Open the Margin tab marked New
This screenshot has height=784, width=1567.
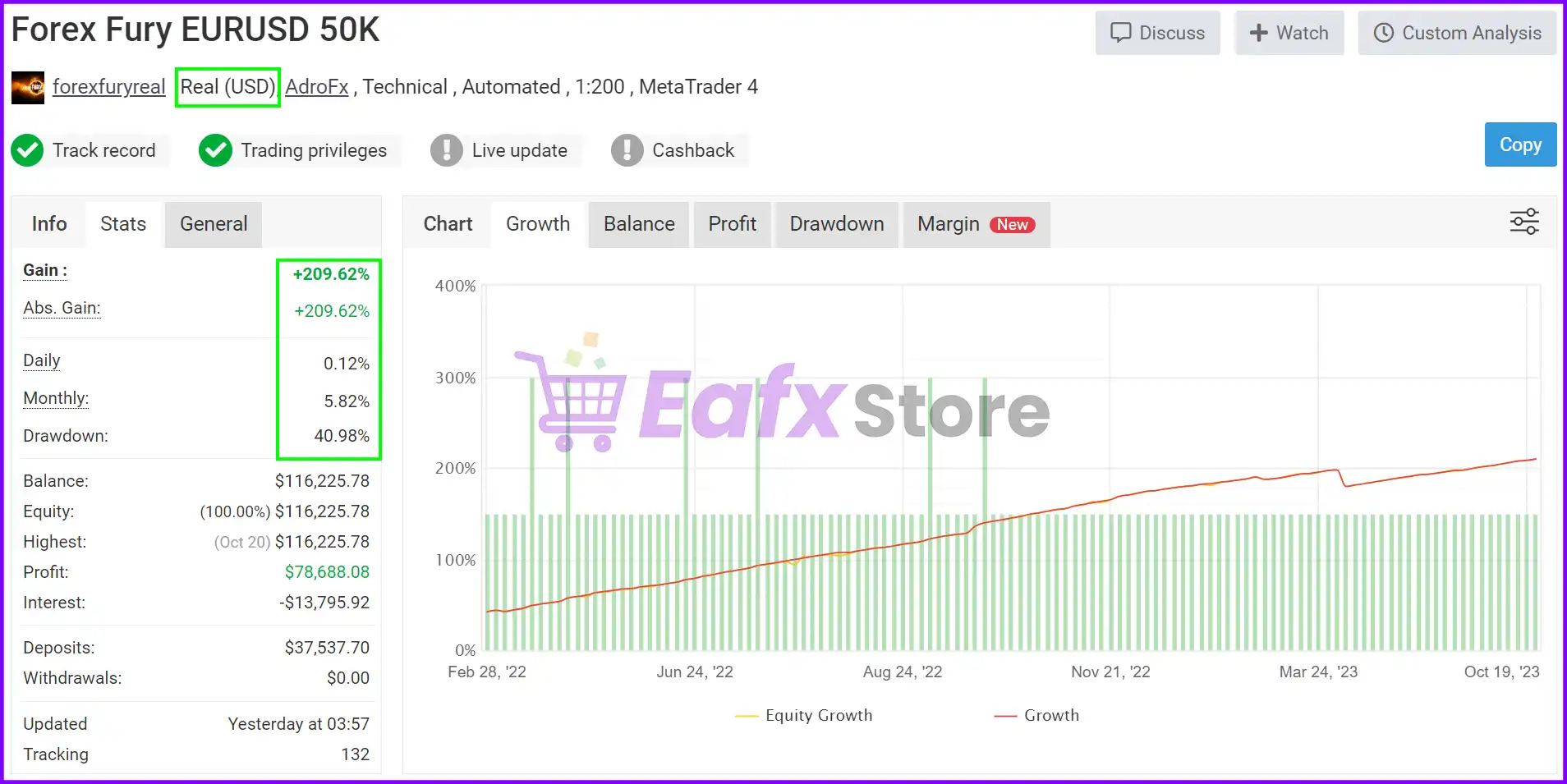pos(976,224)
